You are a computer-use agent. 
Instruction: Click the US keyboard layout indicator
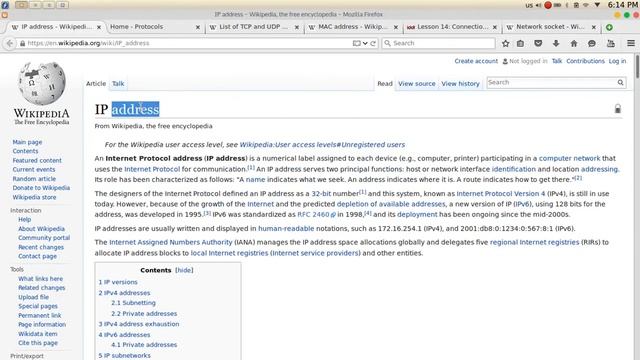pyautogui.click(x=529, y=5)
